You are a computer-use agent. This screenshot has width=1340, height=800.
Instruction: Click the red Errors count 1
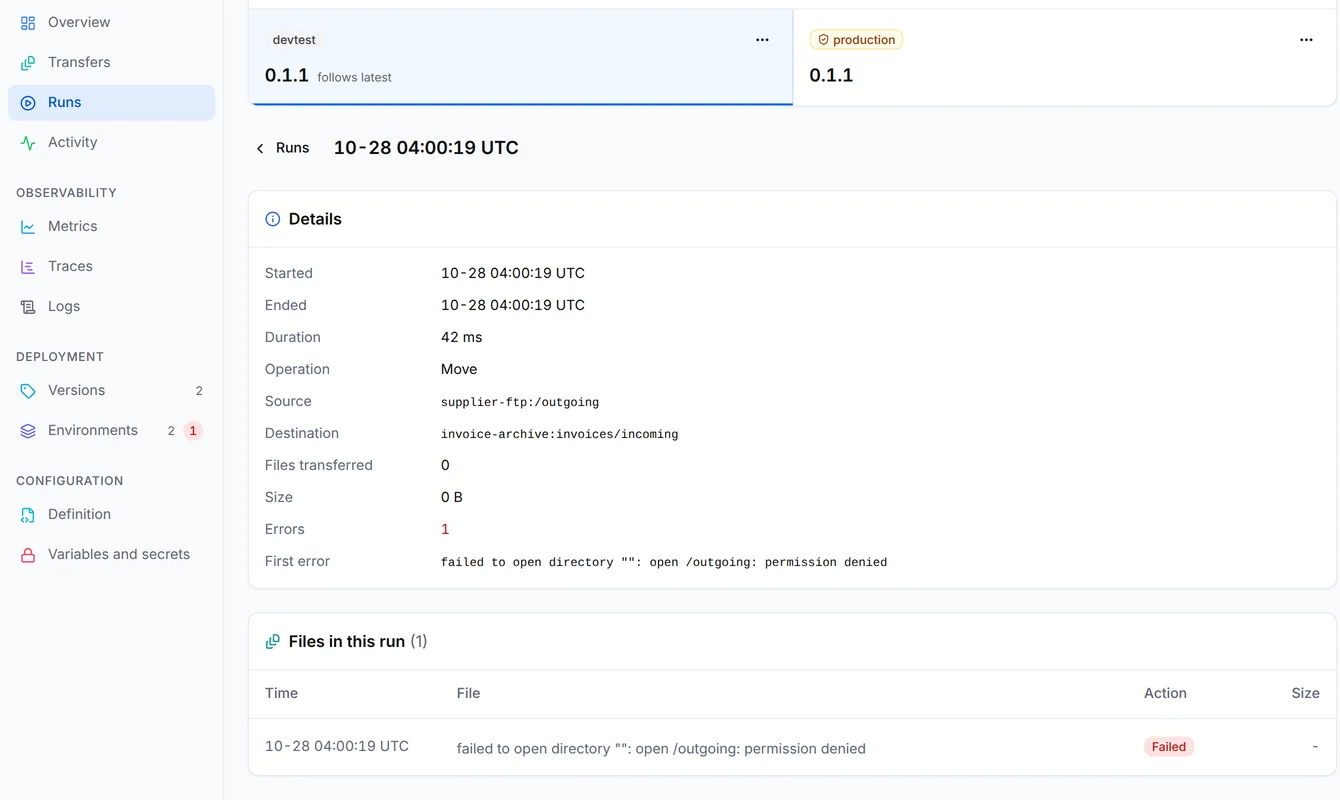(445, 529)
